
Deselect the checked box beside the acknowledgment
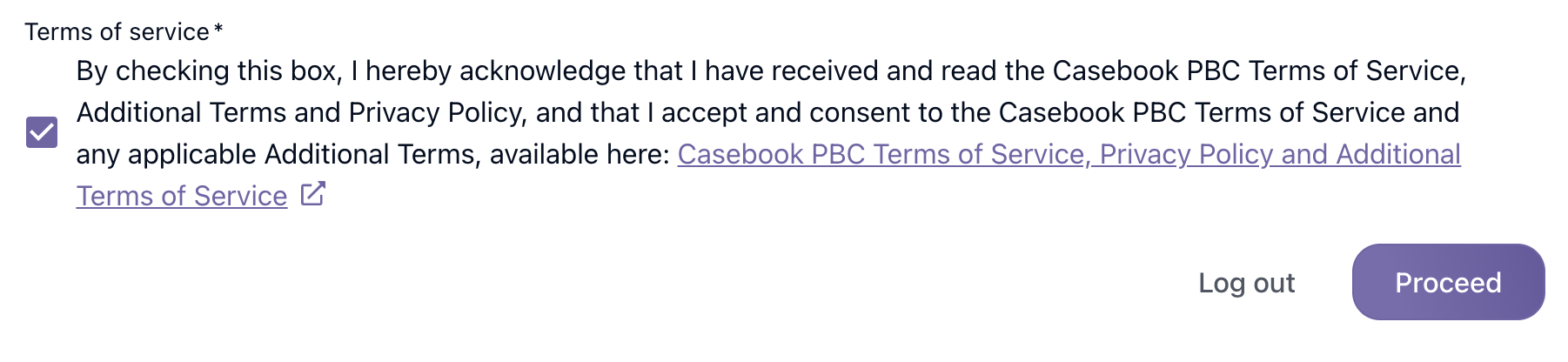click(x=42, y=132)
